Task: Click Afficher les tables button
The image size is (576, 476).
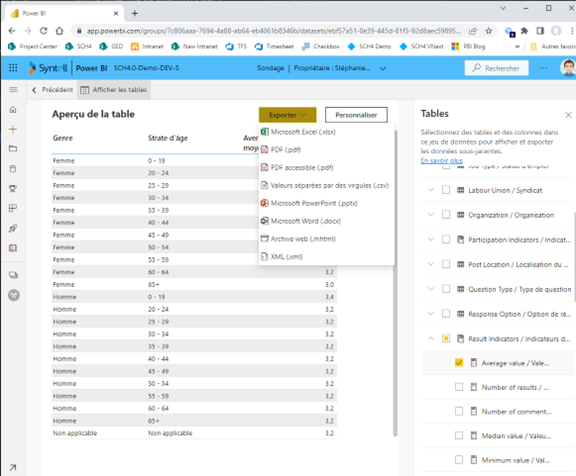Action: click(x=114, y=90)
